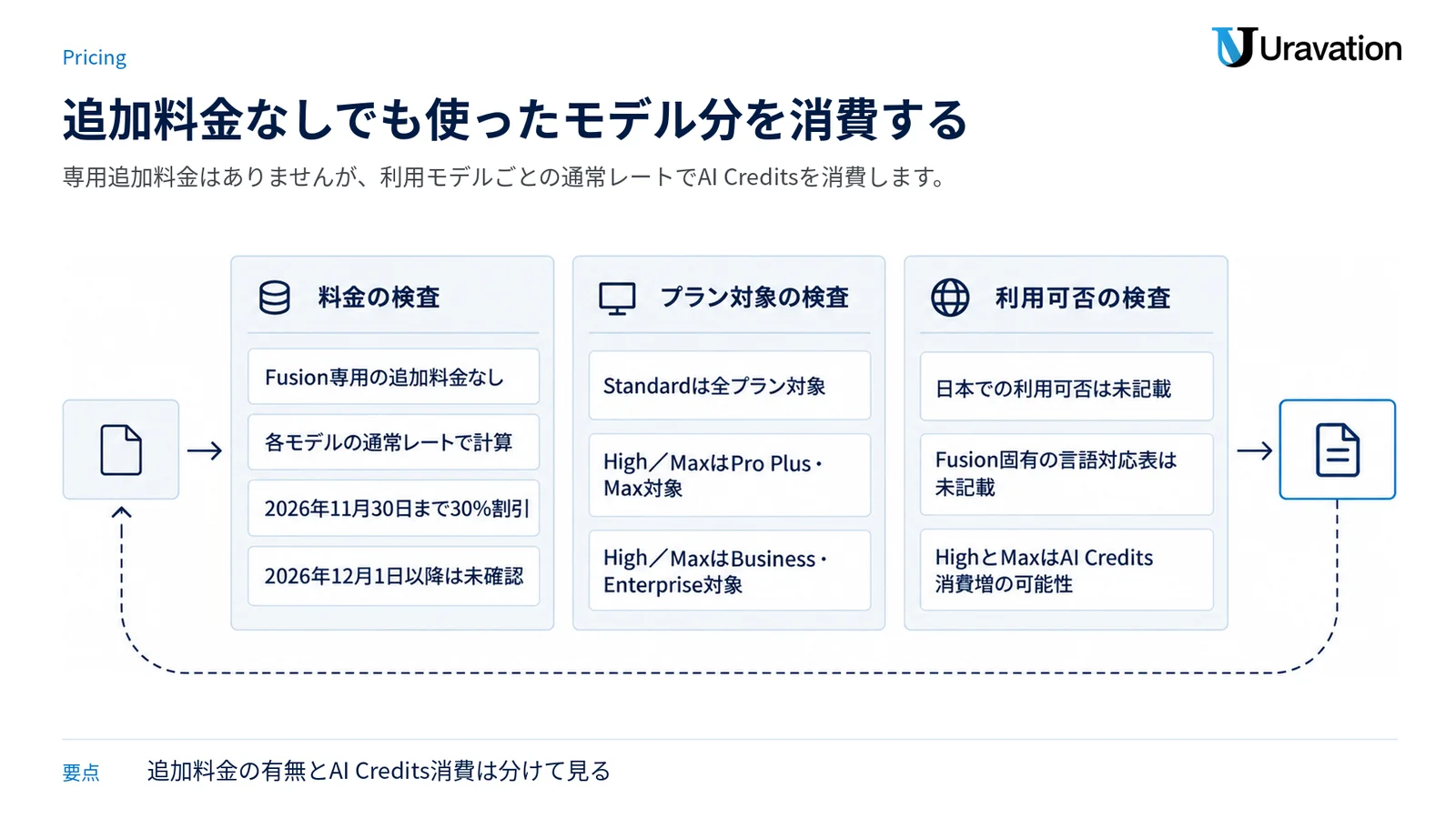Image resolution: width=1456 pixels, height=819 pixels.
Task: Select the High／MaxはBusiness・Enterprise対象 item
Action: tap(730, 571)
